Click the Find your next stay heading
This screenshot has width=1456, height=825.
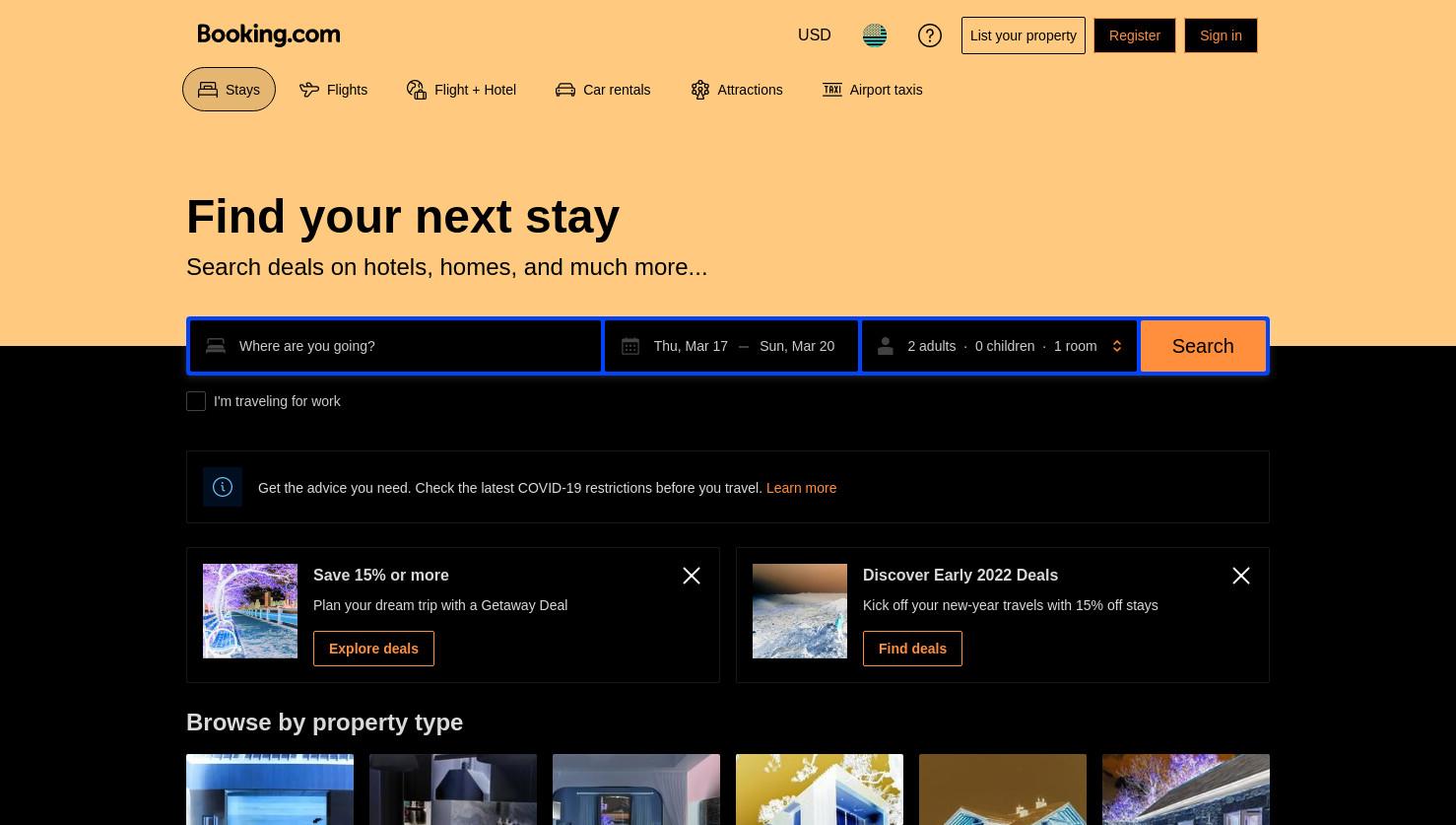coord(403,216)
